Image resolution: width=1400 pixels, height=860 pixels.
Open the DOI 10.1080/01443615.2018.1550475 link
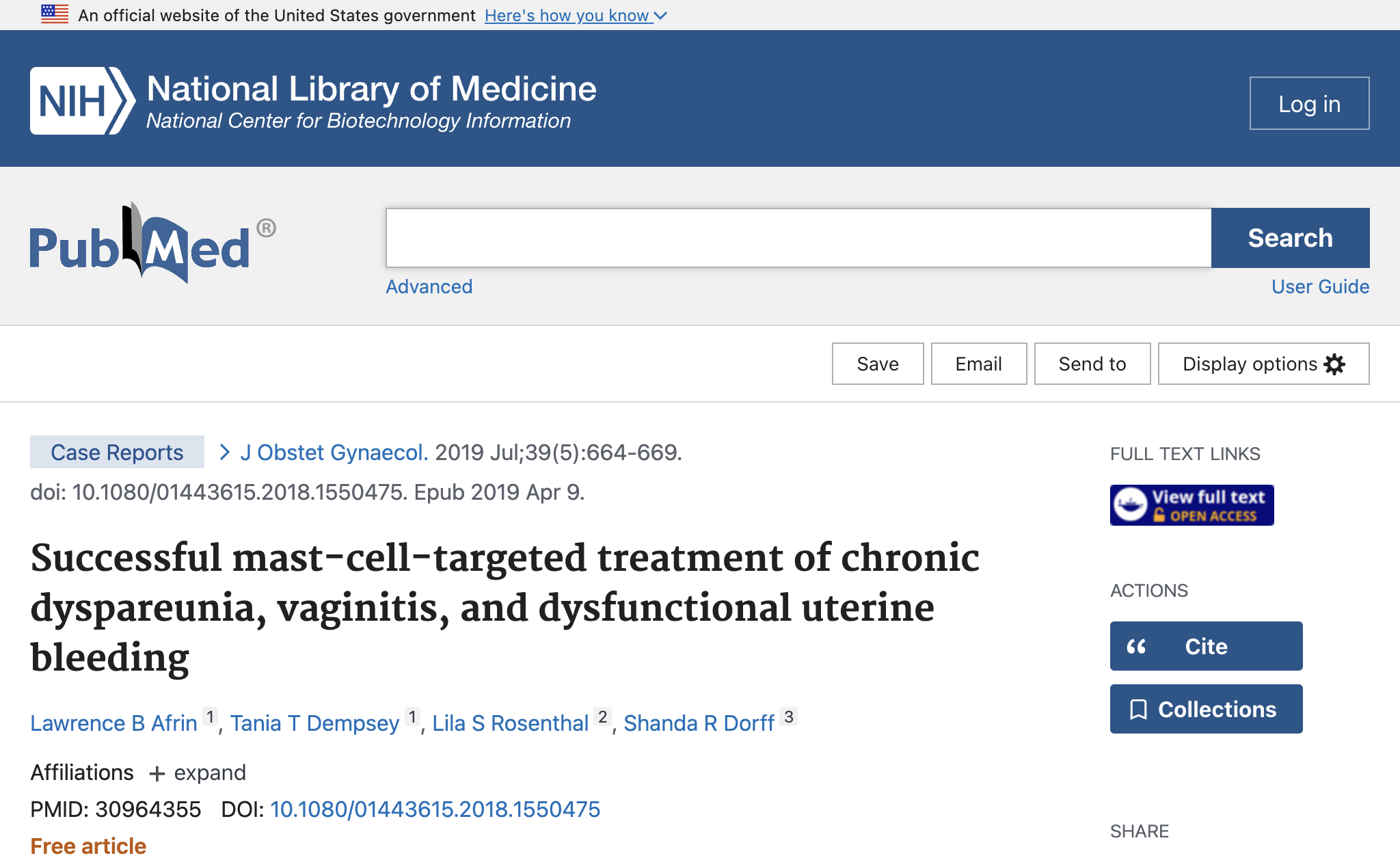pyautogui.click(x=435, y=809)
